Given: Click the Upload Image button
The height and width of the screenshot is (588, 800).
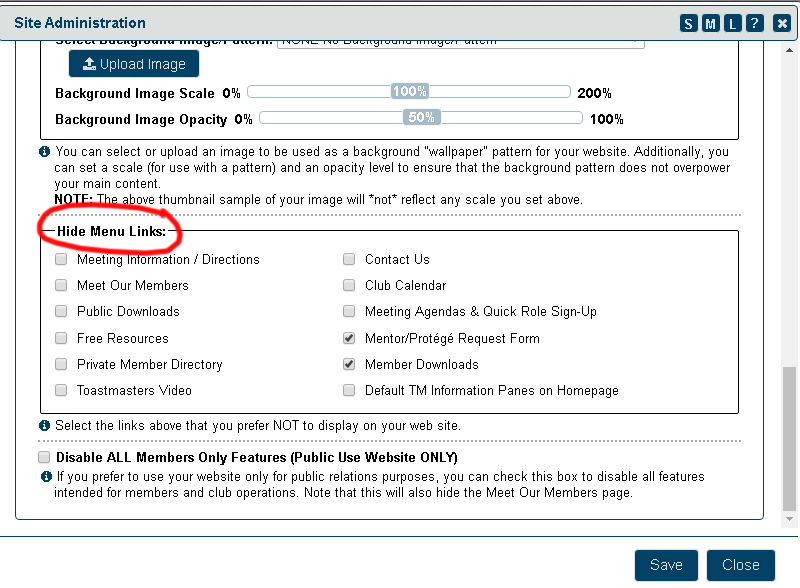Looking at the screenshot, I should (x=133, y=64).
